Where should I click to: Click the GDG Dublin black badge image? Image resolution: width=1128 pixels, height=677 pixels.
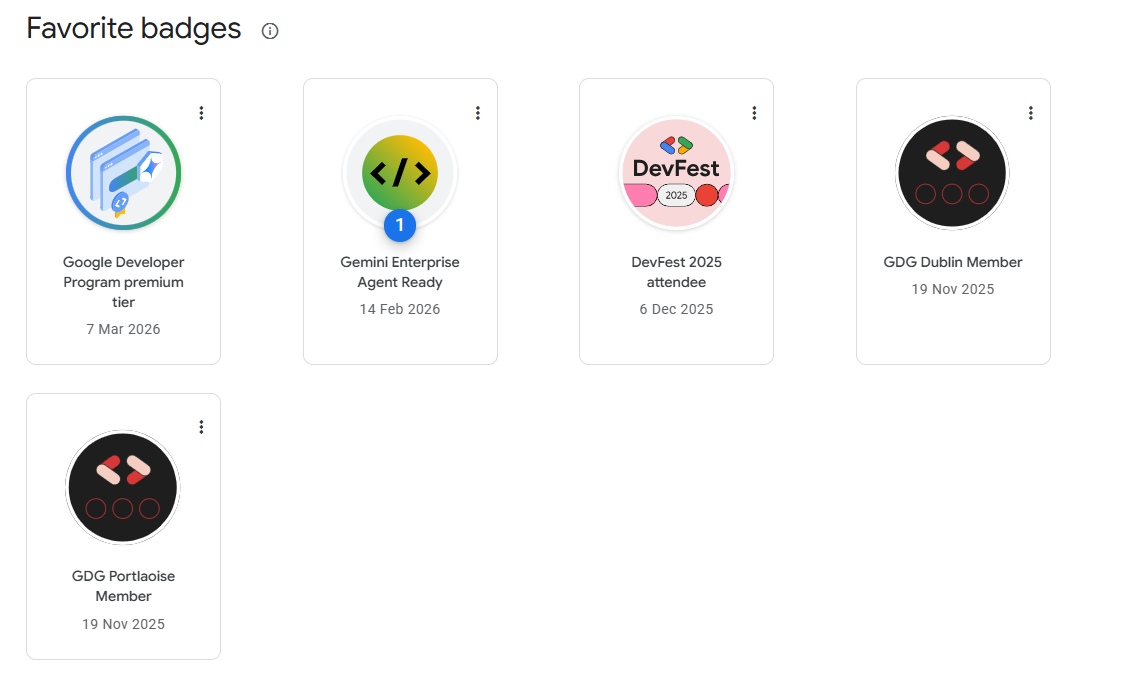952,173
